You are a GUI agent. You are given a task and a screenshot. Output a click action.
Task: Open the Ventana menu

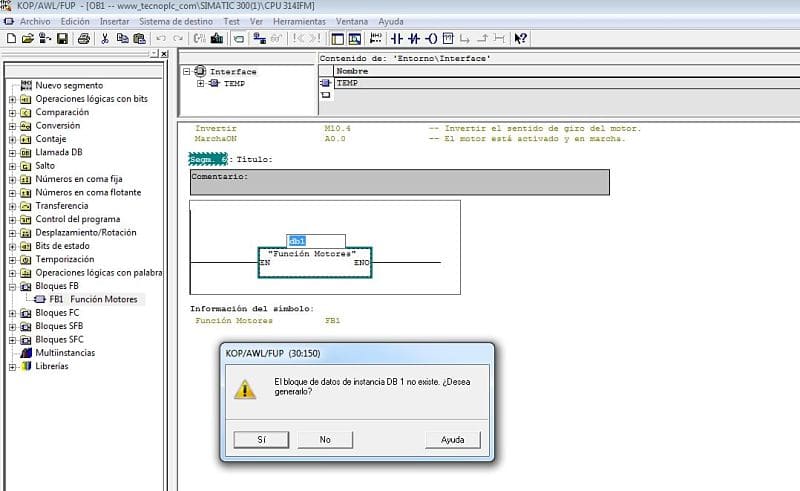[352, 21]
